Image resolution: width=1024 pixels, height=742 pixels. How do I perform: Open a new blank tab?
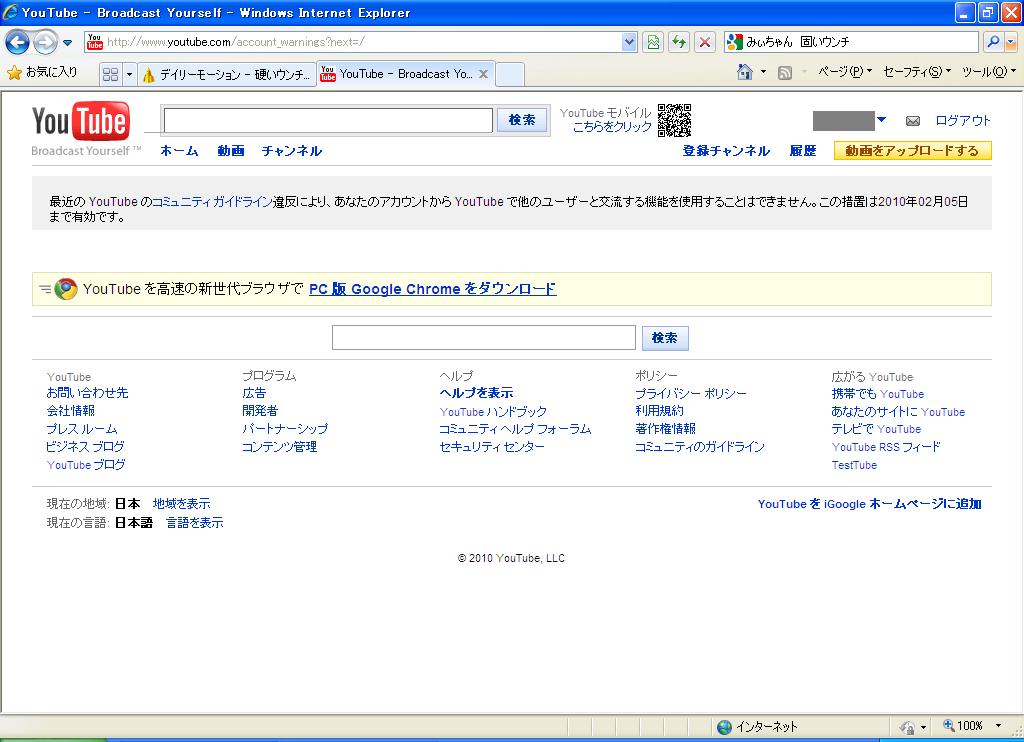[510, 74]
